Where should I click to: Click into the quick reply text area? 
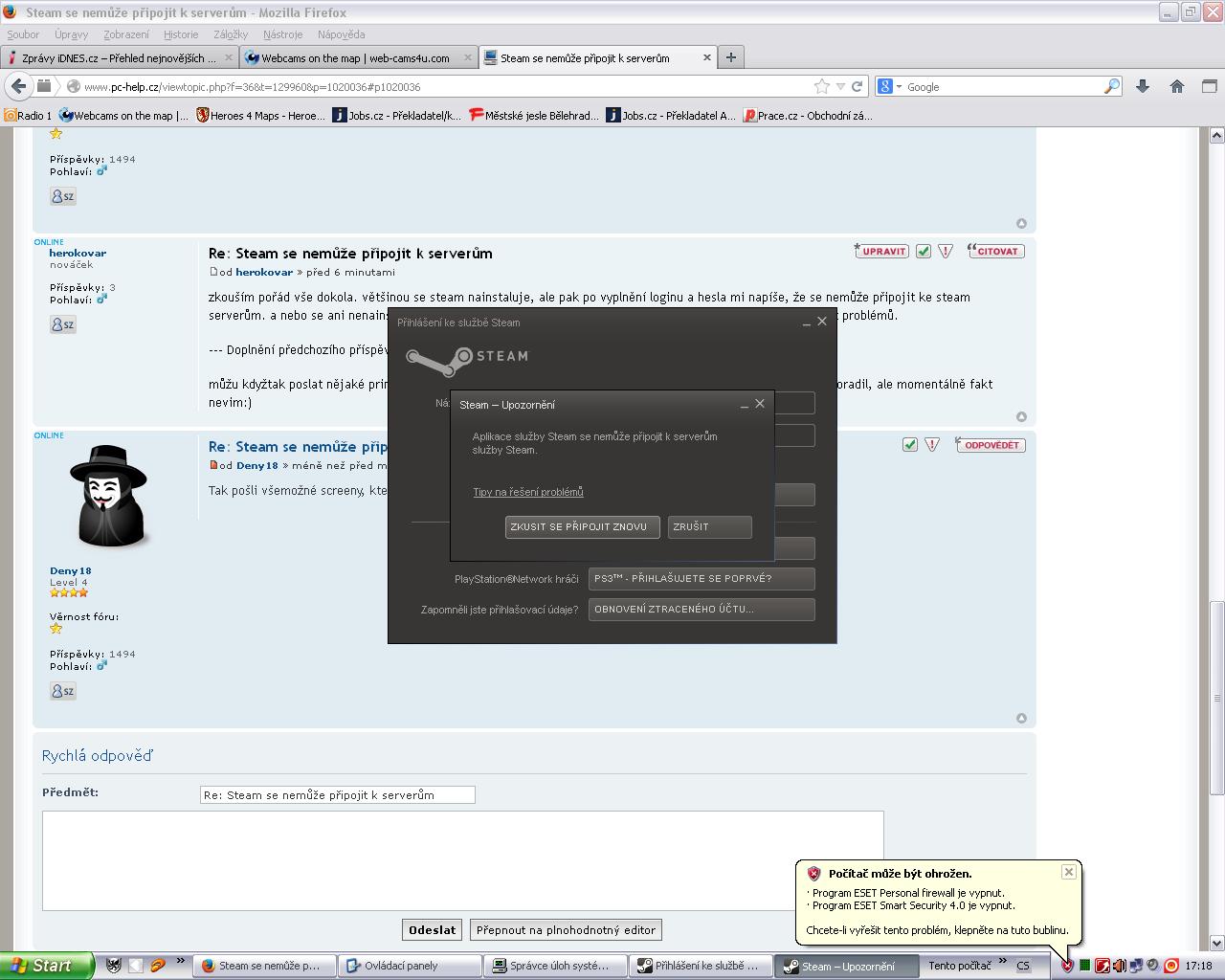pyautogui.click(x=463, y=860)
